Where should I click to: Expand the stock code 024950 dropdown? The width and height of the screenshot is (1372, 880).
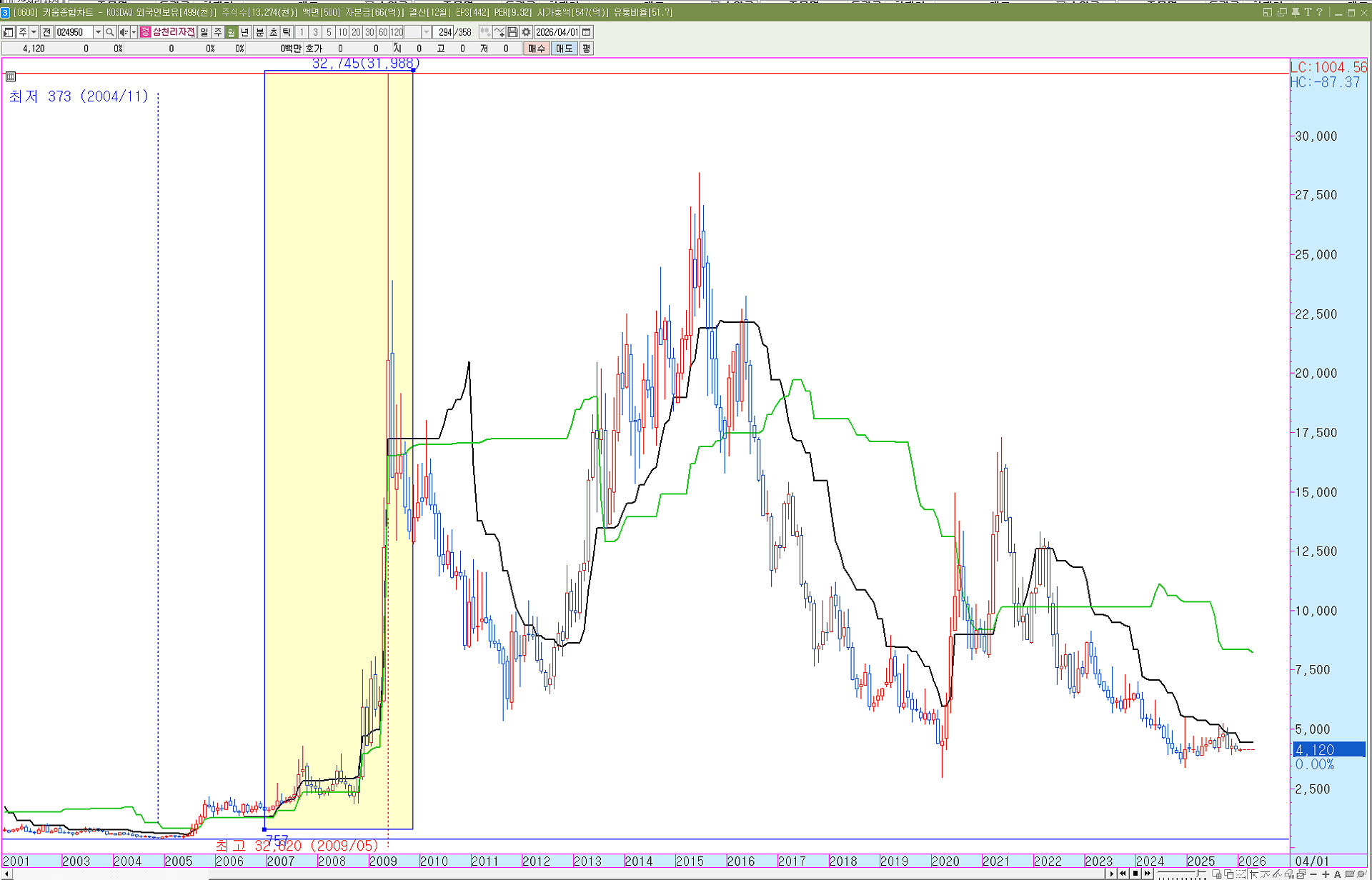point(98,32)
